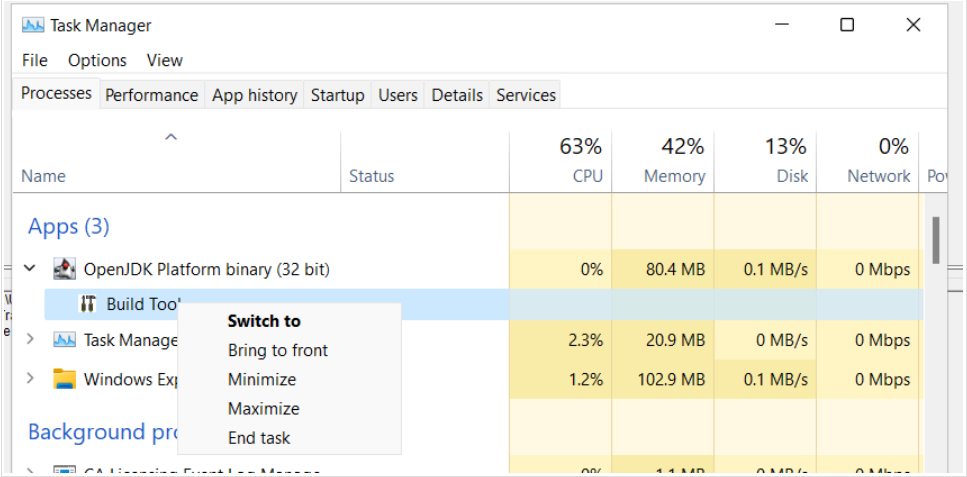Choose Bring to front from context menu
Viewport: 967px width, 477px height.
[278, 350]
